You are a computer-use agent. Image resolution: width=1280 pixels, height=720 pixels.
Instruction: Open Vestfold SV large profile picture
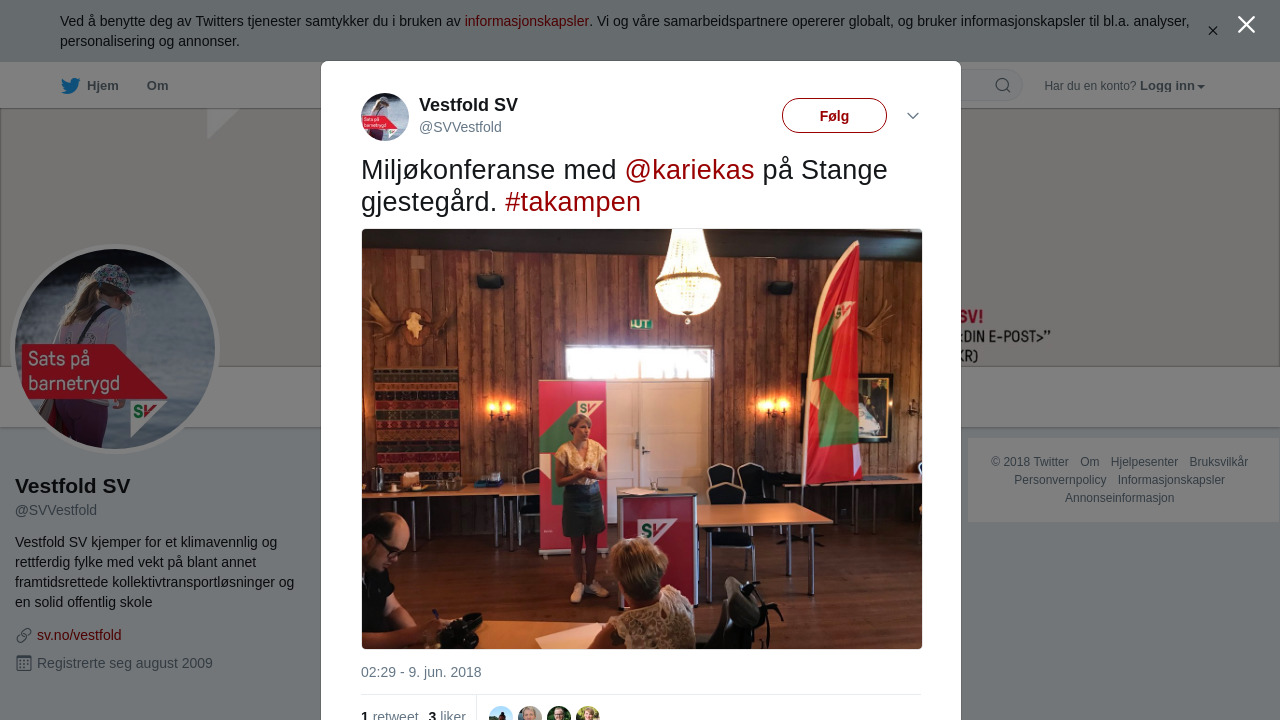[115, 349]
